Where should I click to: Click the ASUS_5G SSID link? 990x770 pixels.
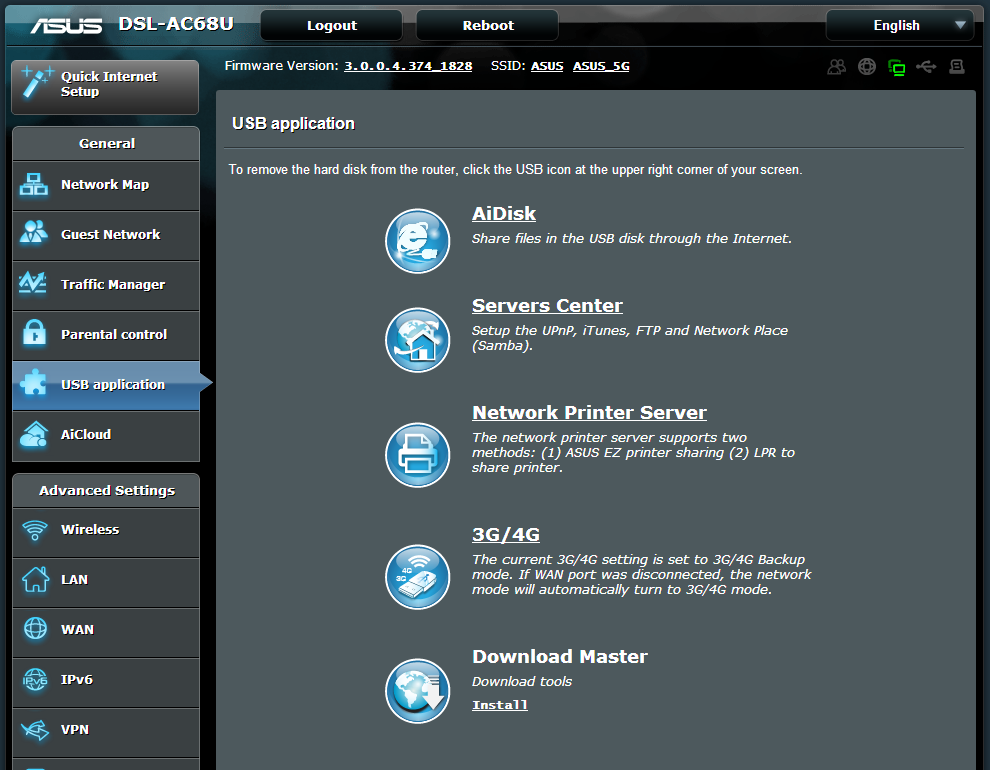coord(600,66)
